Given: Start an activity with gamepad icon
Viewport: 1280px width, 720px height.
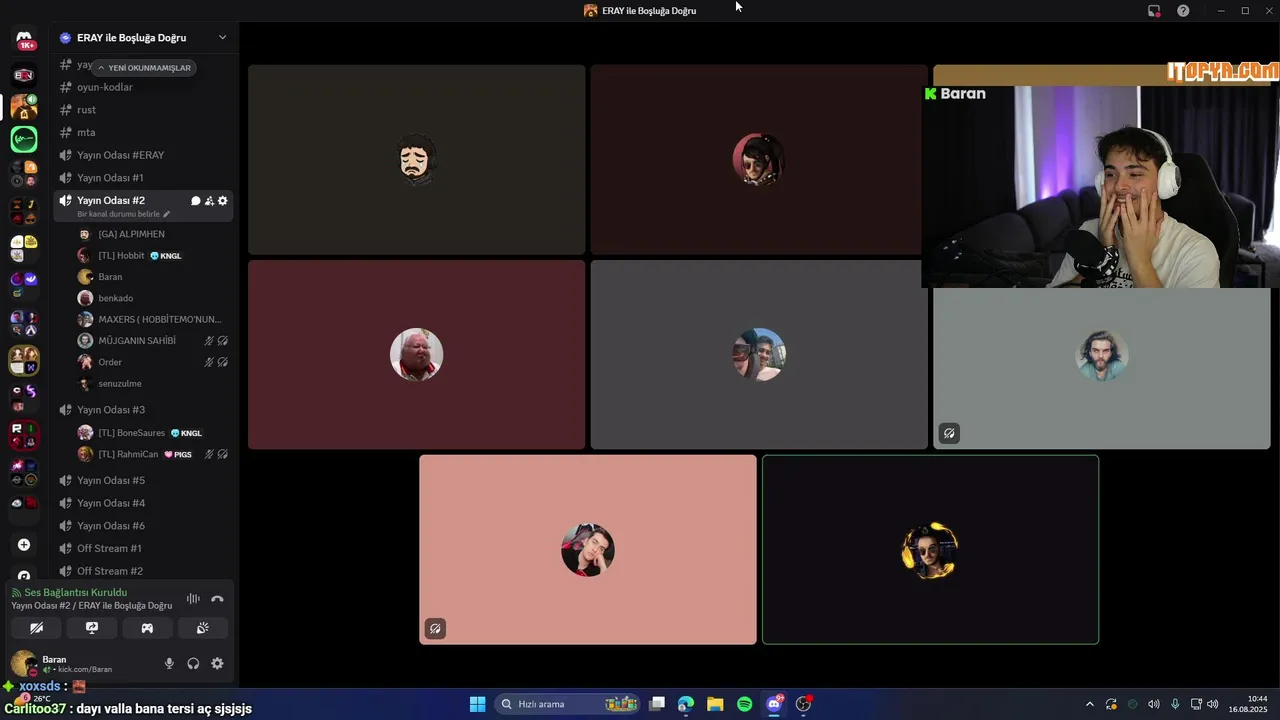Looking at the screenshot, I should click(x=147, y=628).
